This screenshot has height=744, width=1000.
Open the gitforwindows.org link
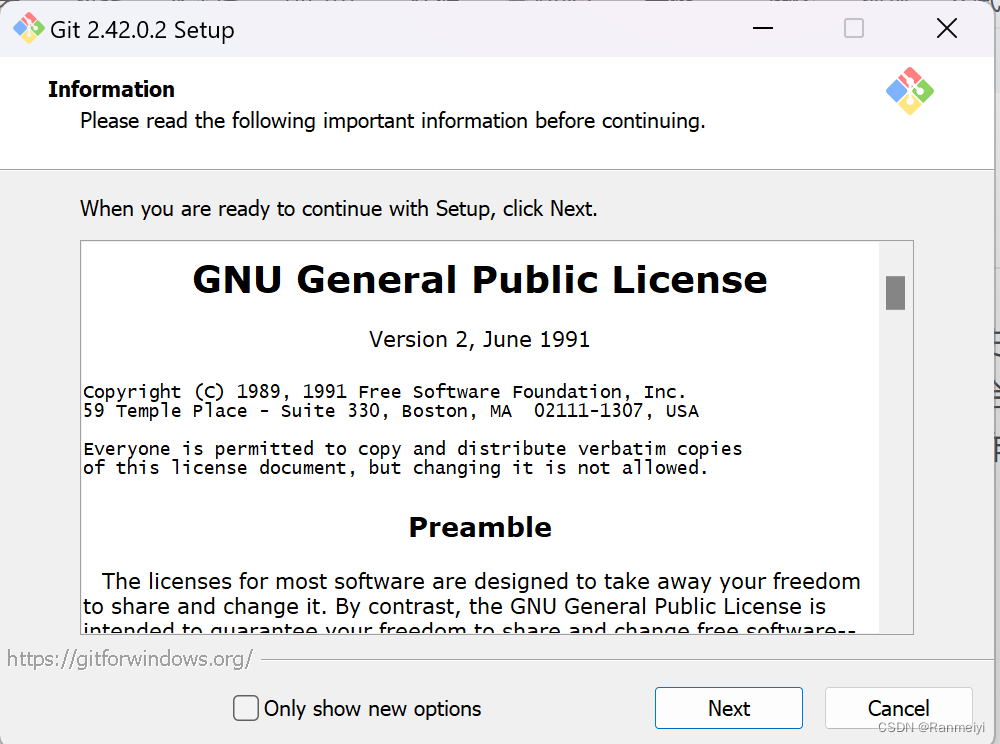point(130,659)
